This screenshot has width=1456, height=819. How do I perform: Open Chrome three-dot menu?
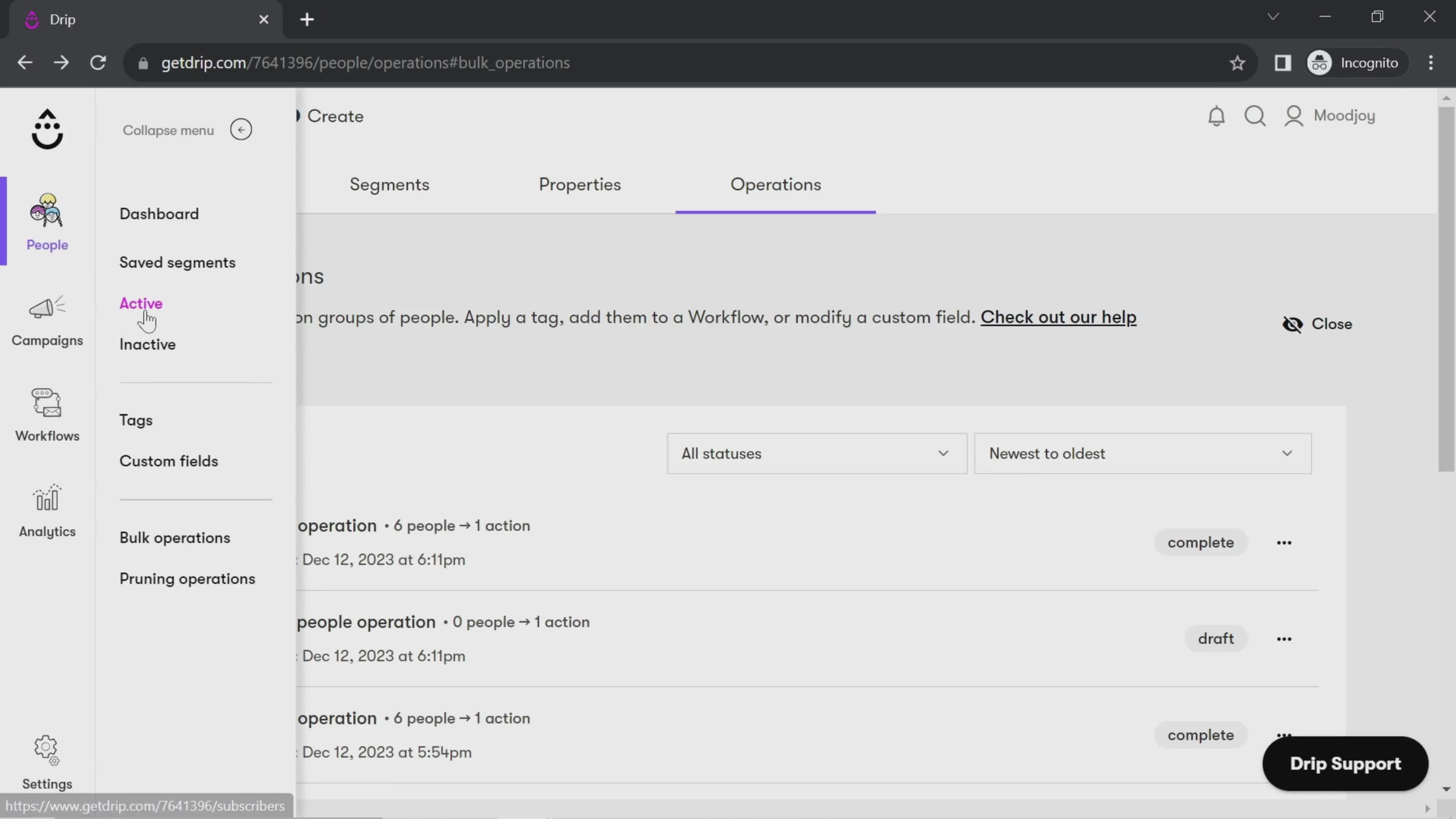click(1431, 63)
